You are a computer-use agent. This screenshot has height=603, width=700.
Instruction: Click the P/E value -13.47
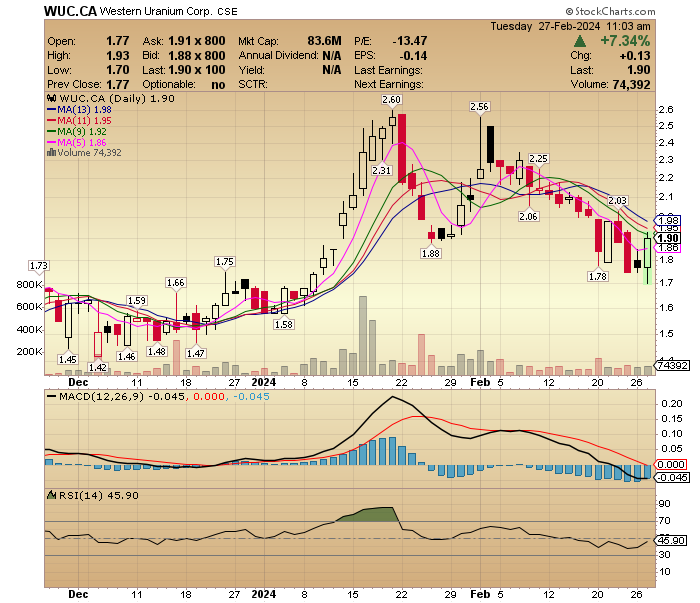pos(410,41)
